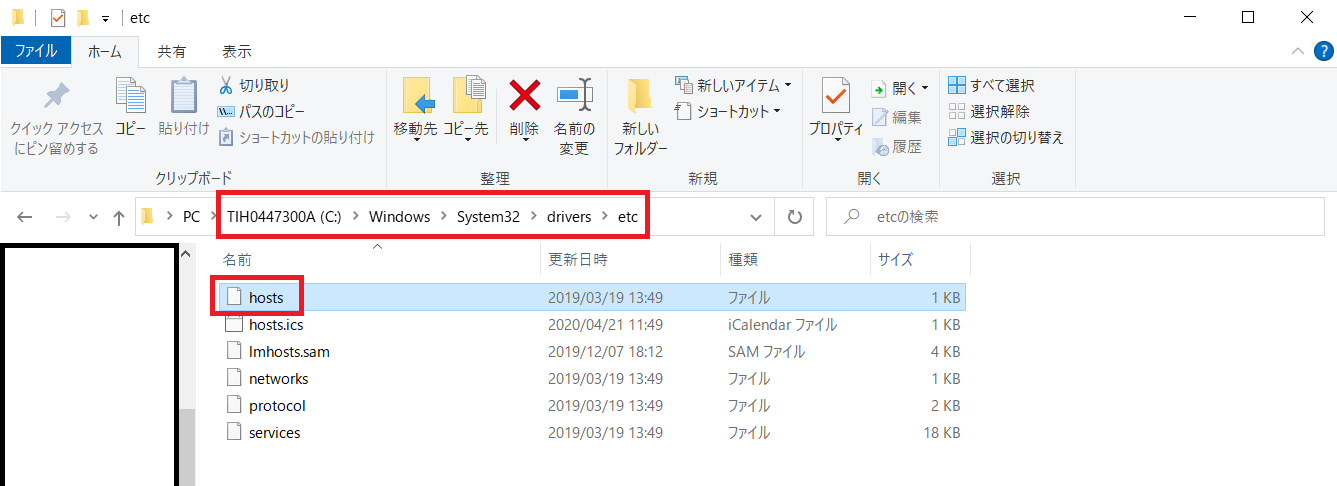1337x486 pixels.
Task: Click Properties checkmark icon in title bar
Action: (x=57, y=17)
